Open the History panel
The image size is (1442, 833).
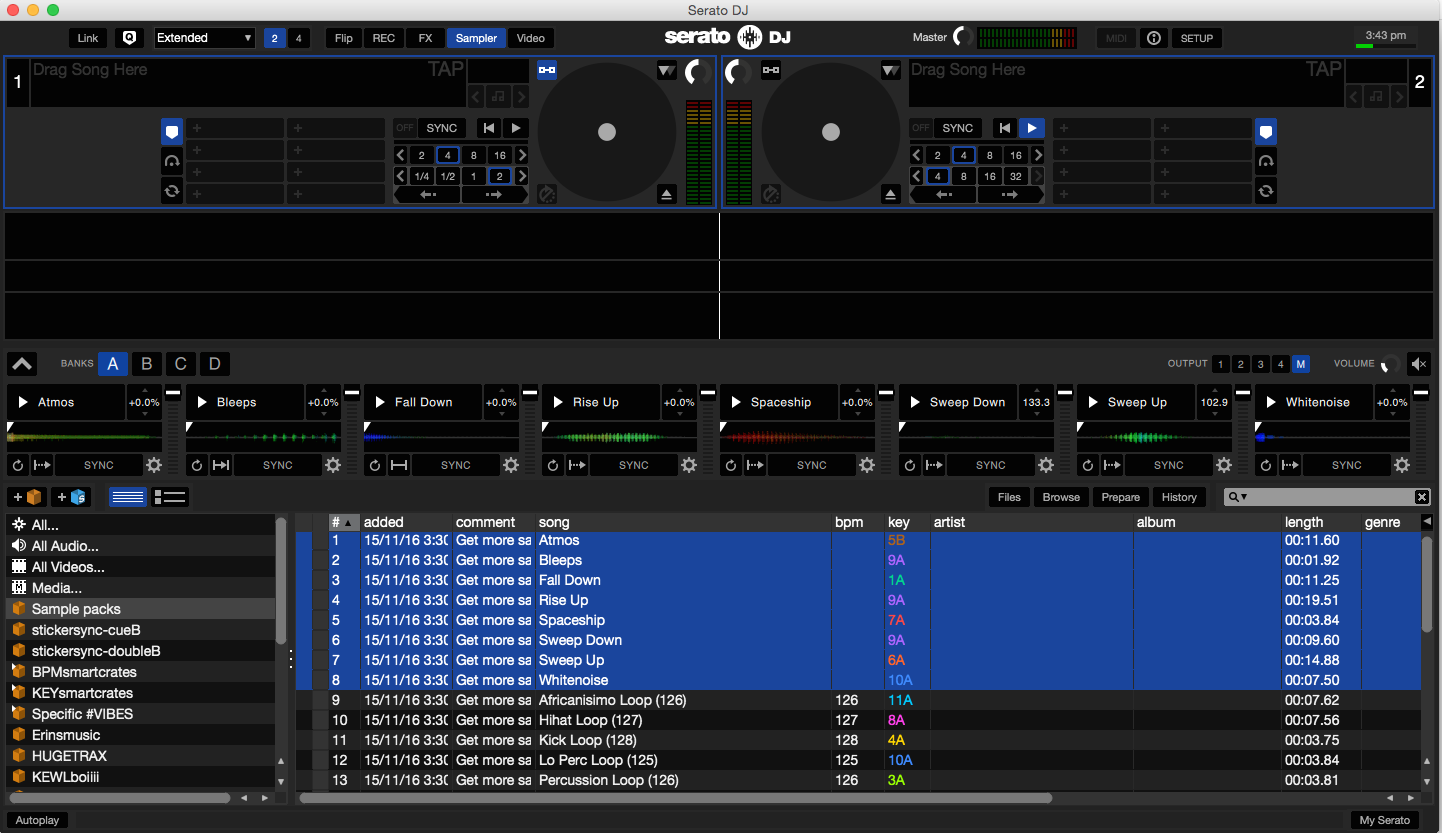point(1179,497)
